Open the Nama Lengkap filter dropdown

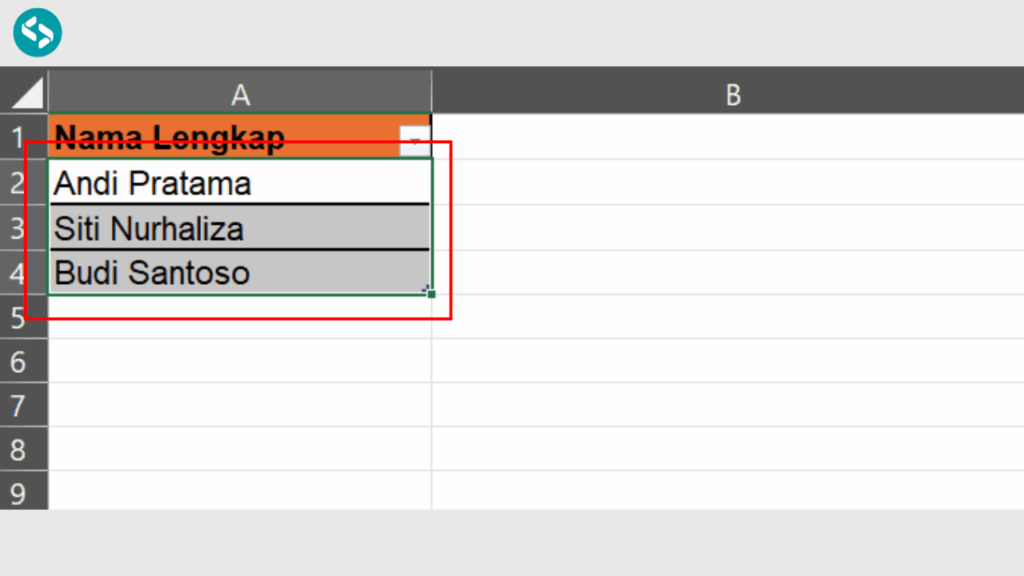click(414, 139)
